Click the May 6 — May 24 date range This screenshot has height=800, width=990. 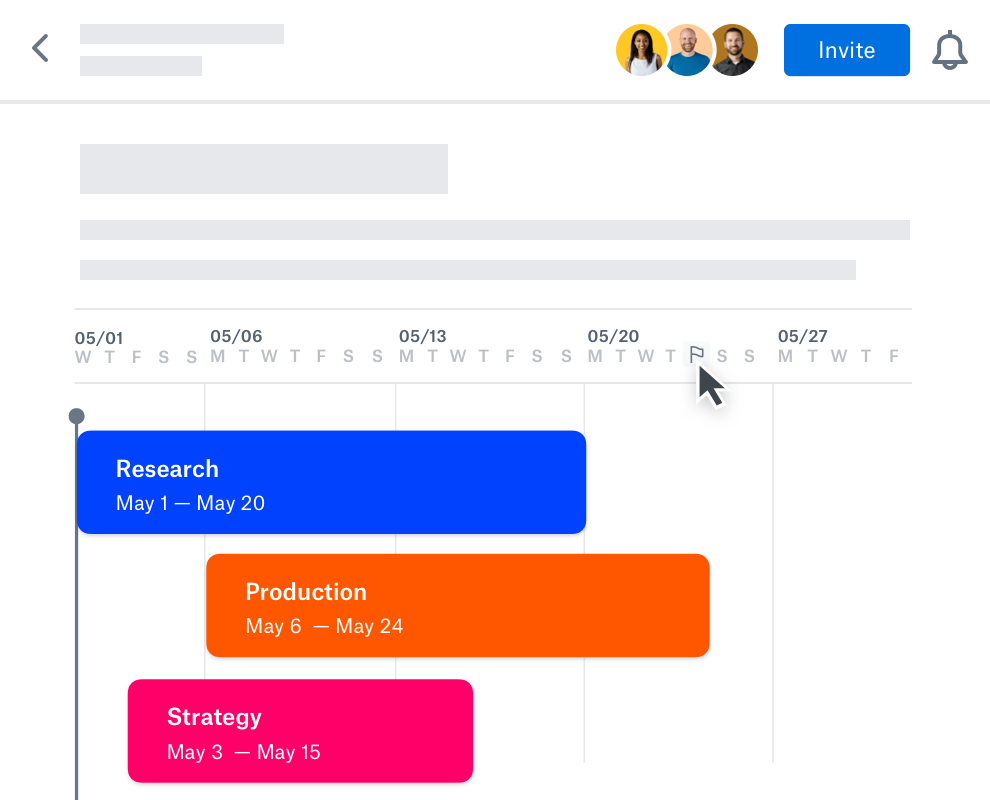pos(324,626)
